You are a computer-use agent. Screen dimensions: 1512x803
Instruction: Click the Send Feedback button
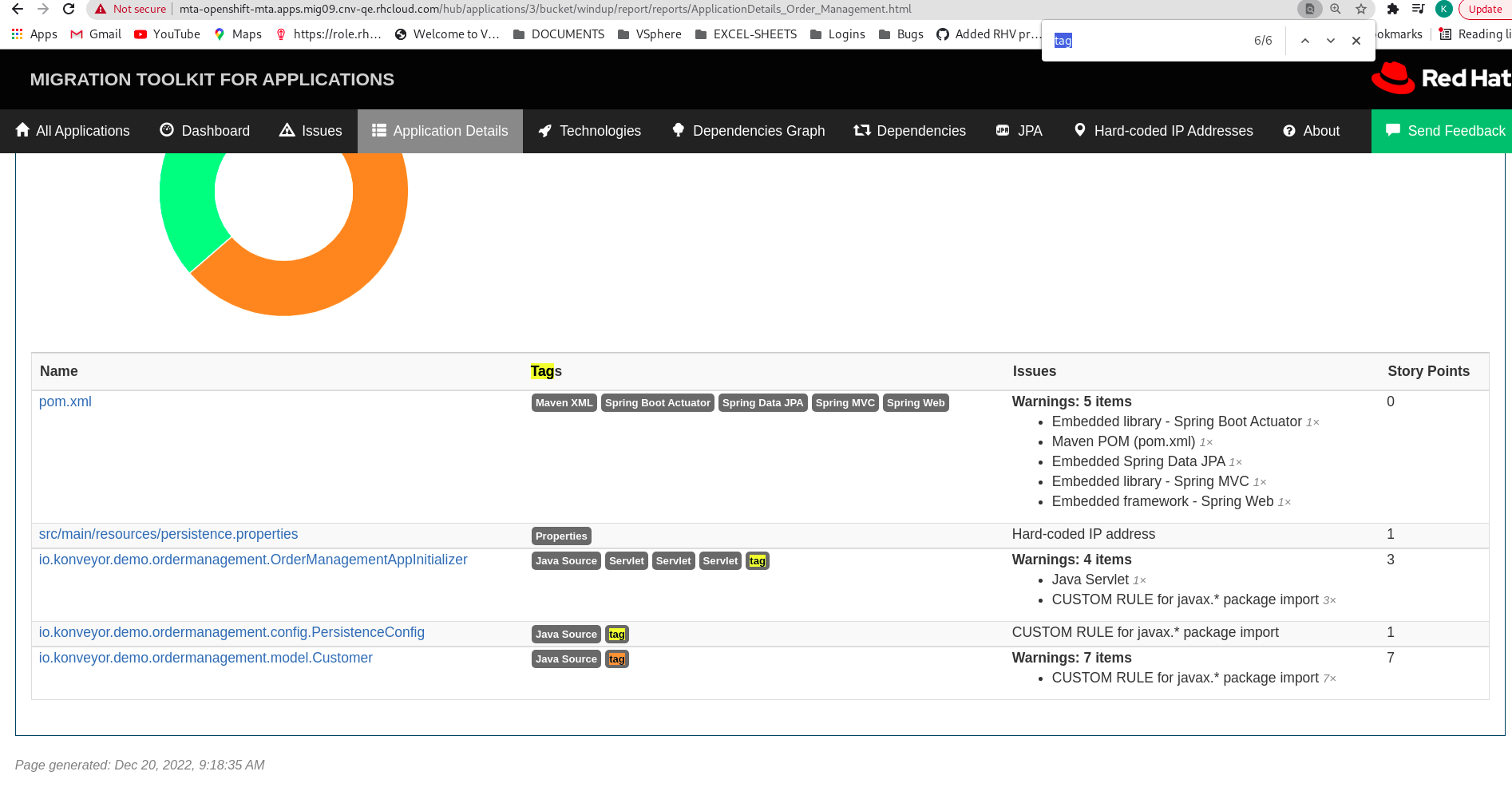1442,131
